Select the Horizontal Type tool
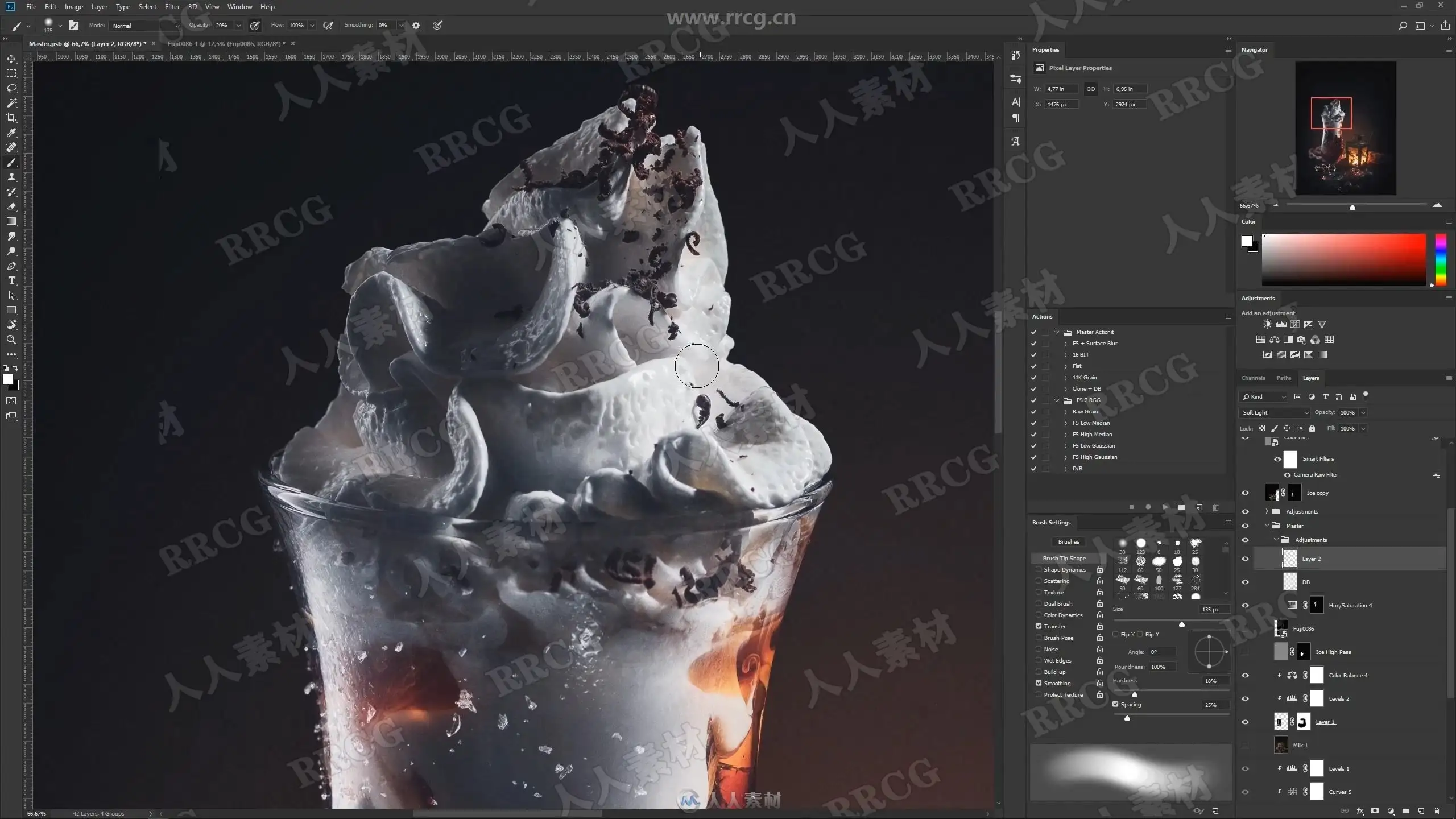This screenshot has width=1456, height=819. [11, 281]
